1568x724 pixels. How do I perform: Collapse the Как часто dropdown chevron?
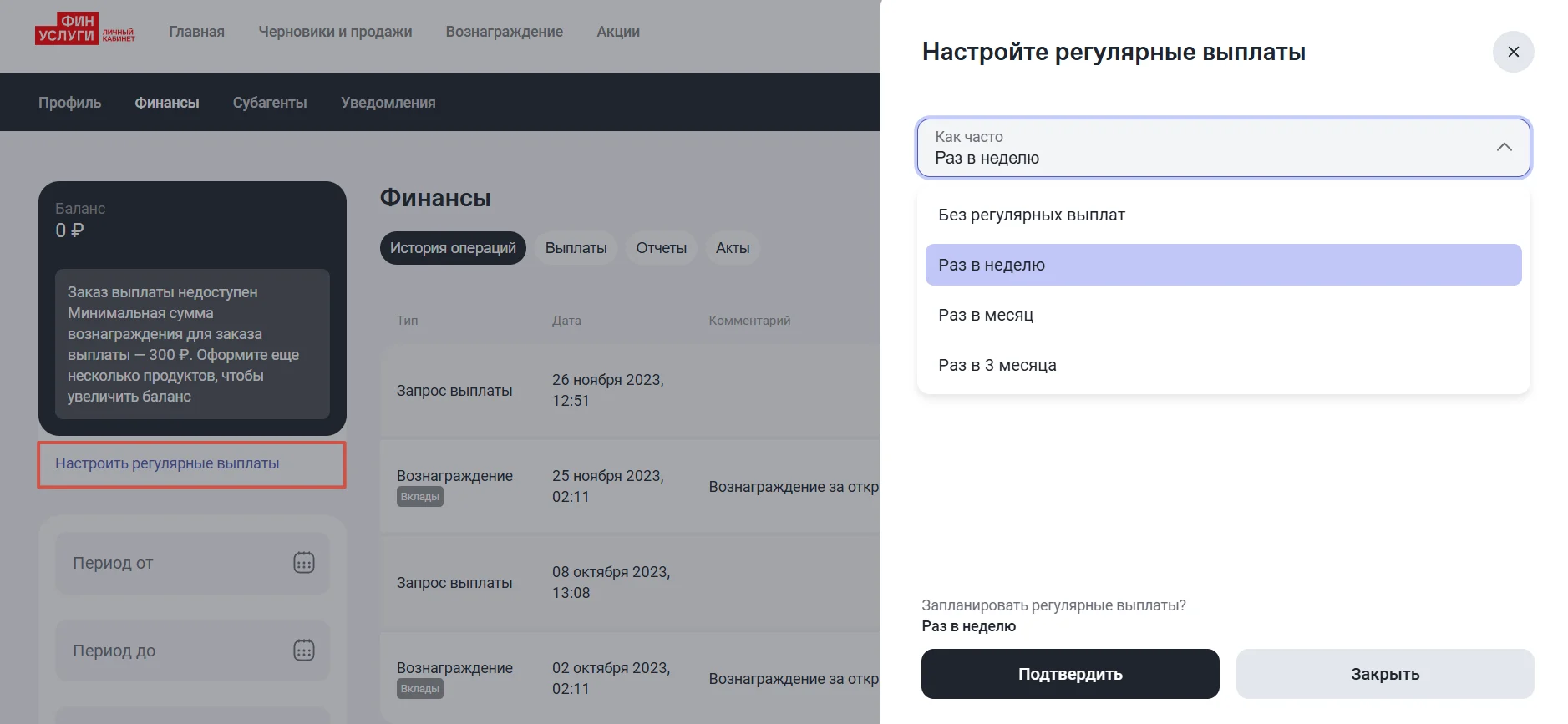tap(1505, 147)
